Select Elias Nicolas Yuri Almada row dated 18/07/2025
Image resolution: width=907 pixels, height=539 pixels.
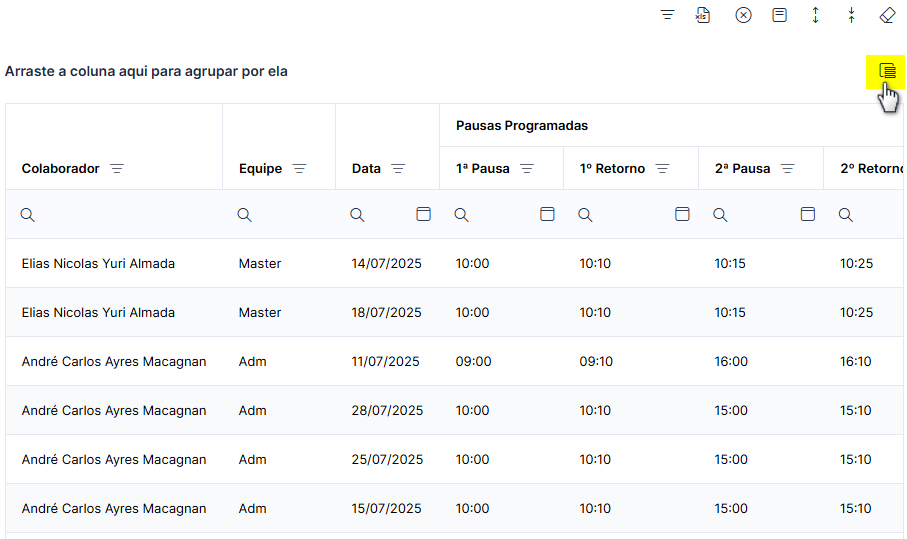454,312
